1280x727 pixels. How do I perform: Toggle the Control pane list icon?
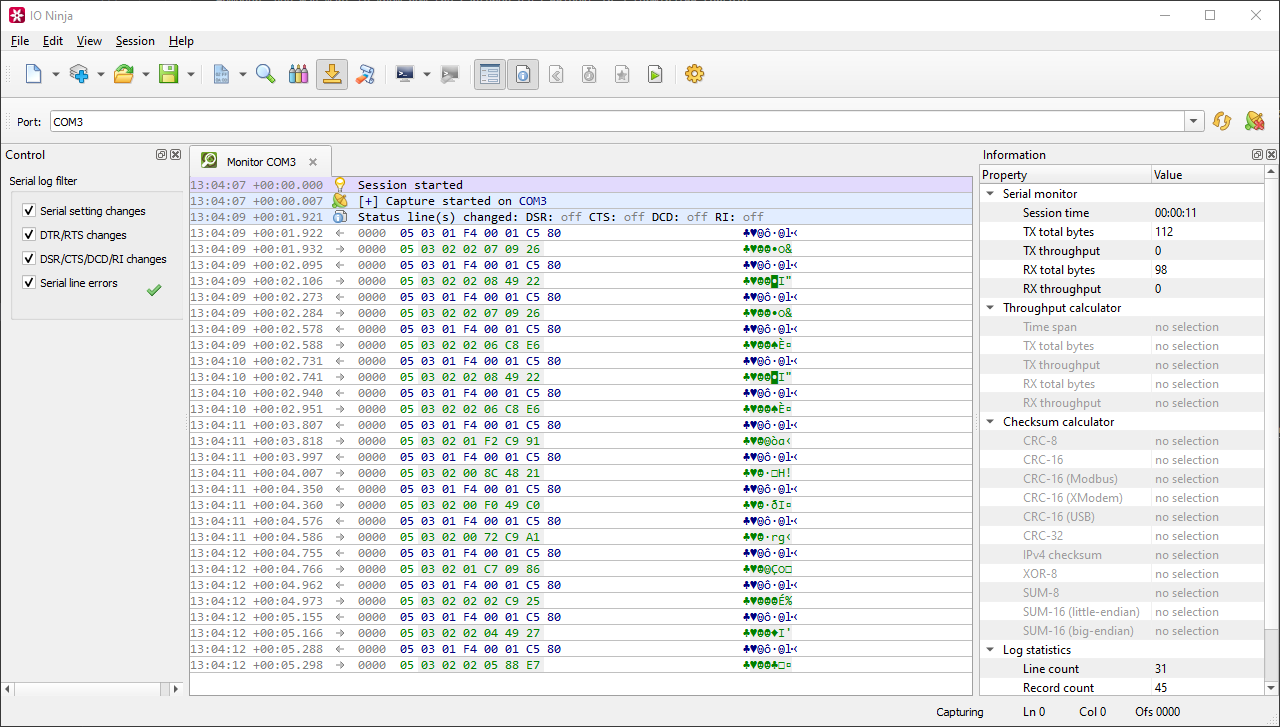[490, 74]
